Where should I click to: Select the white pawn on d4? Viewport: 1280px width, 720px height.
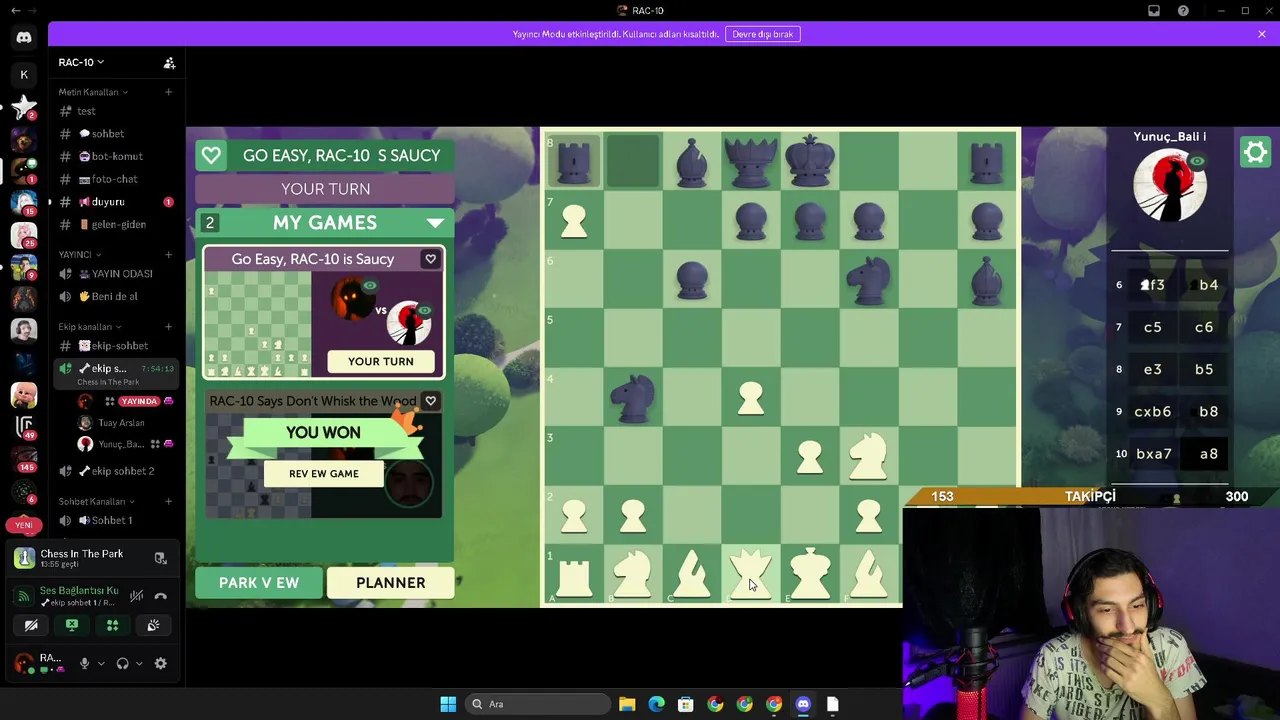coord(751,399)
